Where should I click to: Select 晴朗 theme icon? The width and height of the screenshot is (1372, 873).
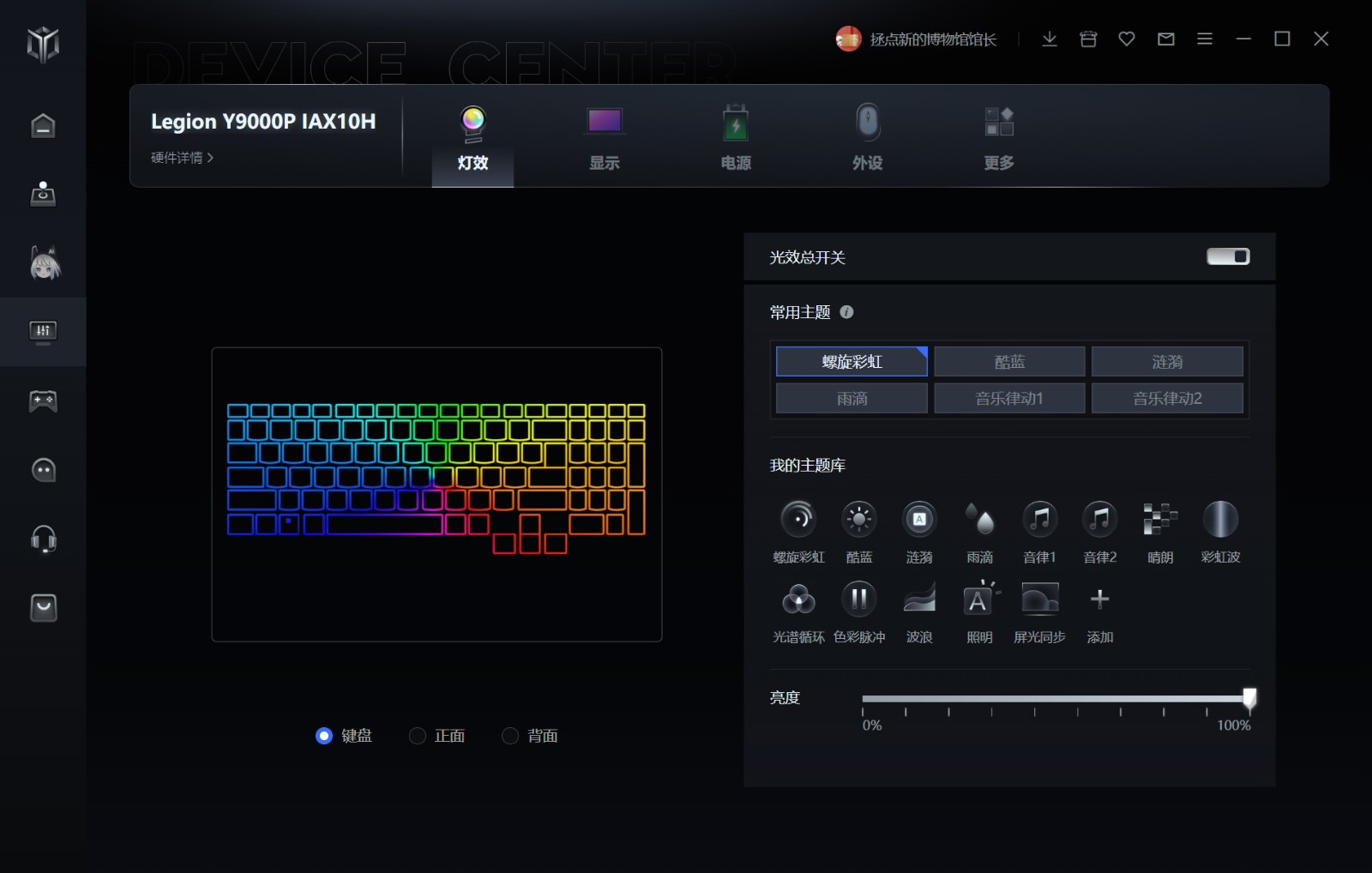[1160, 519]
